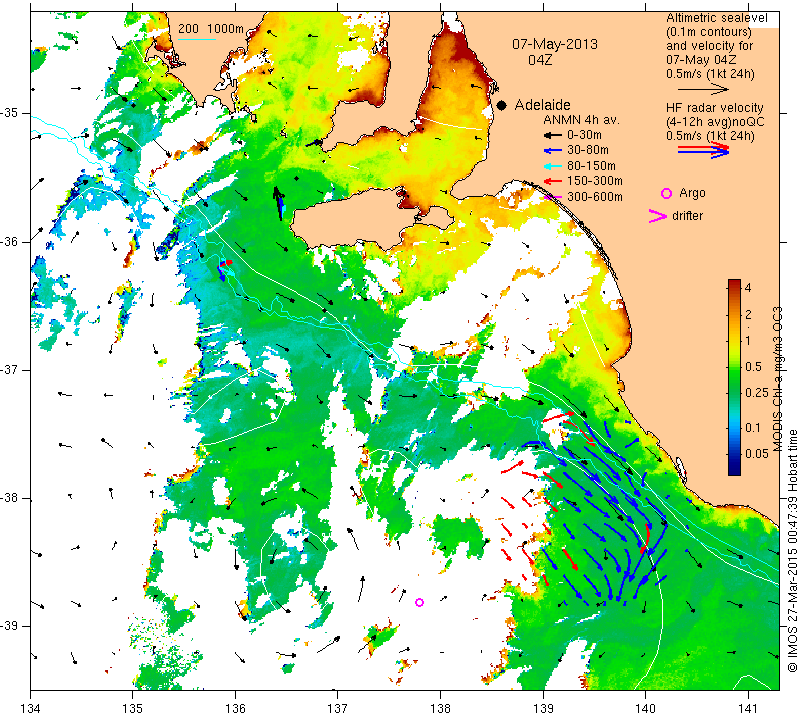Click the chlorophyll color bar dark red top
Image resolution: width=800 pixels, height=720 pixels.
tap(734, 284)
